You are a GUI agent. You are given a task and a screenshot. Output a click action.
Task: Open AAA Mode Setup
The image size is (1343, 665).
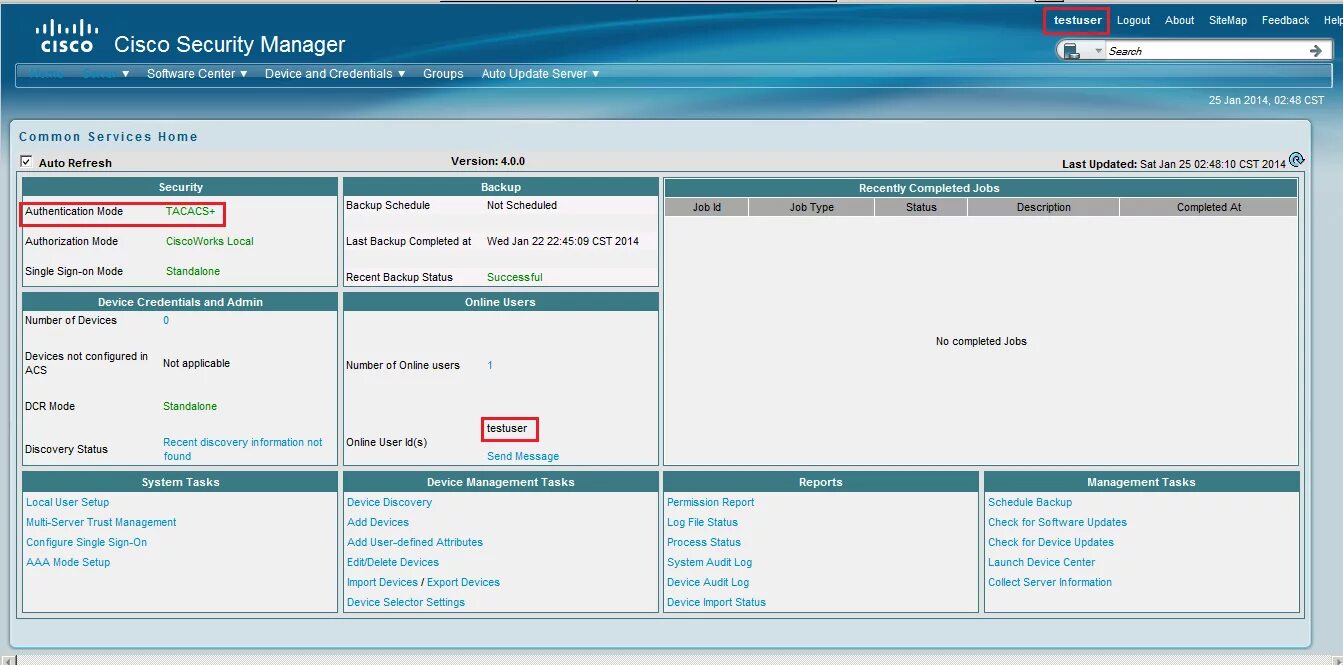point(68,562)
